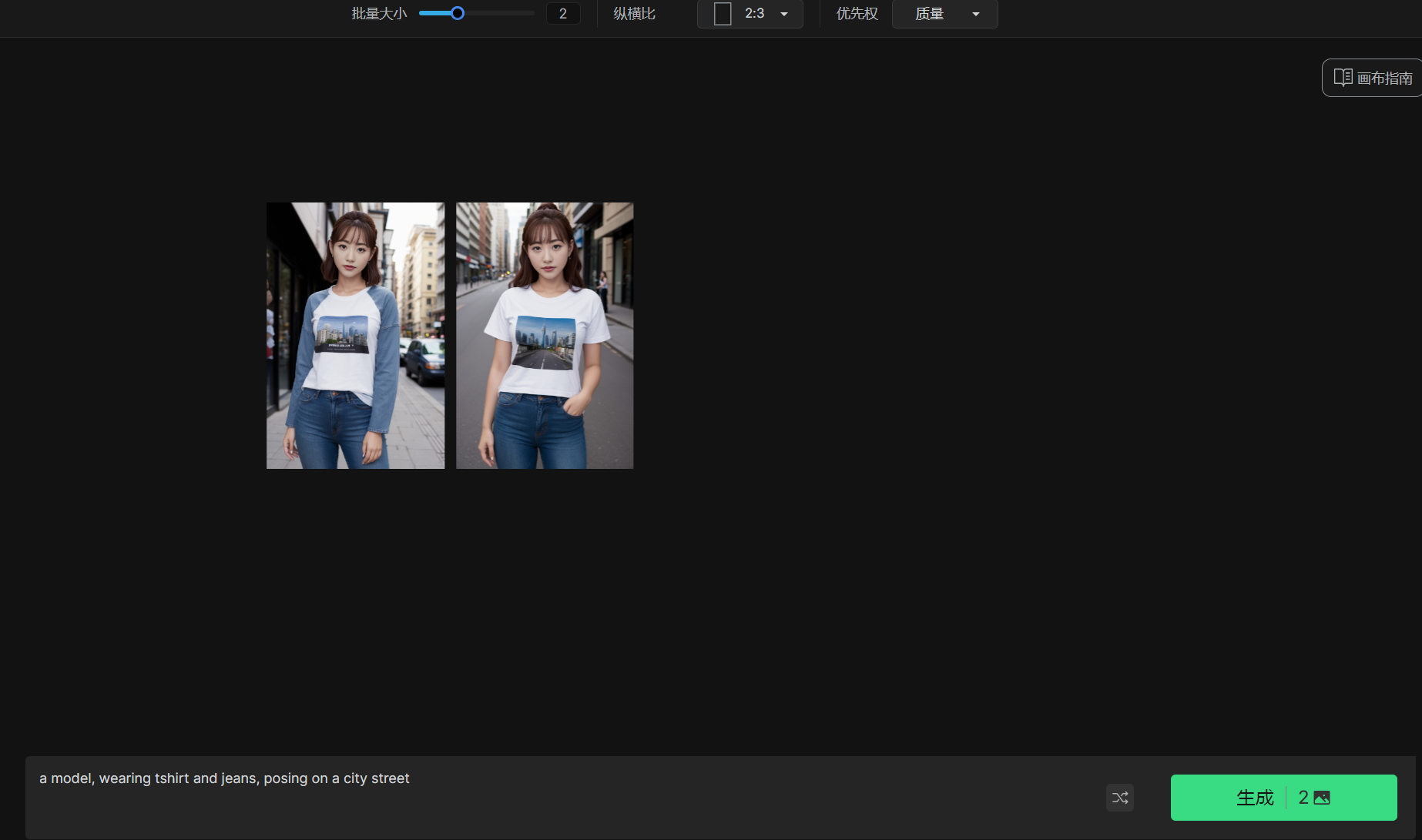Click the 生成 generate button
Image resolution: width=1422 pixels, height=840 pixels.
click(1255, 798)
